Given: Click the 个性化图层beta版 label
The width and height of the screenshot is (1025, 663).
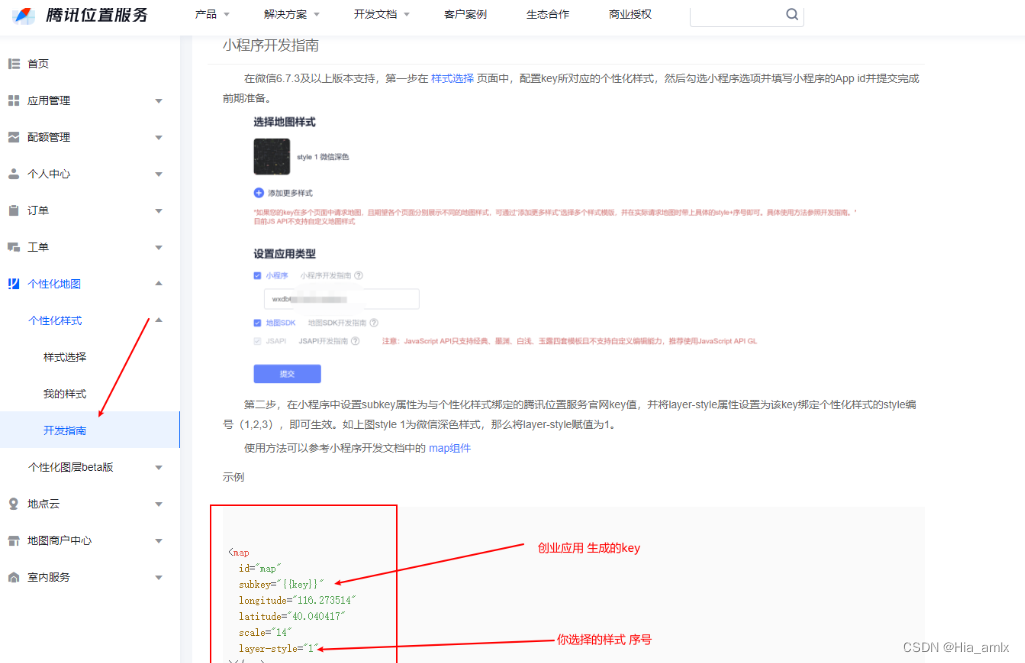Looking at the screenshot, I should [71, 467].
